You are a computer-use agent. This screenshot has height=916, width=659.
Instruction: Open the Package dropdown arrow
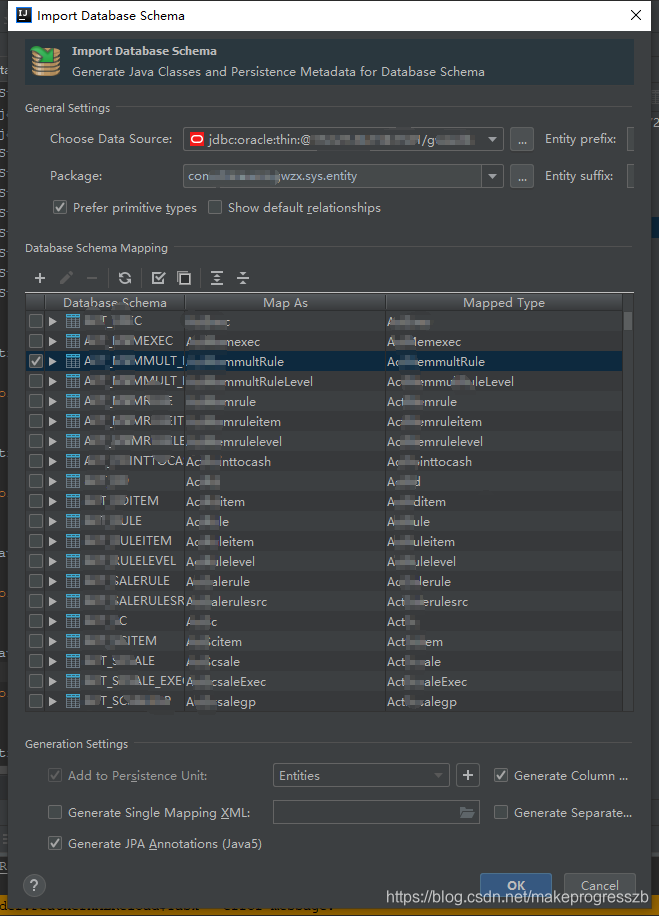[x=492, y=176]
